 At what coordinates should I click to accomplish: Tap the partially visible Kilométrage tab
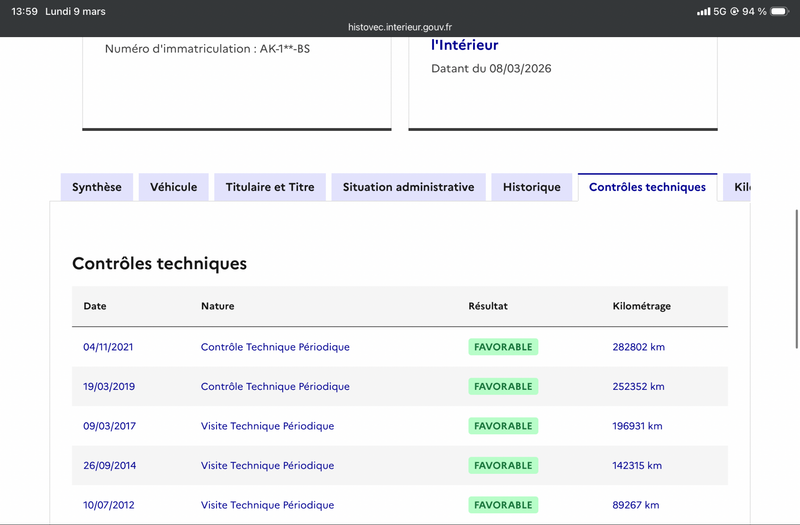[x=739, y=187]
